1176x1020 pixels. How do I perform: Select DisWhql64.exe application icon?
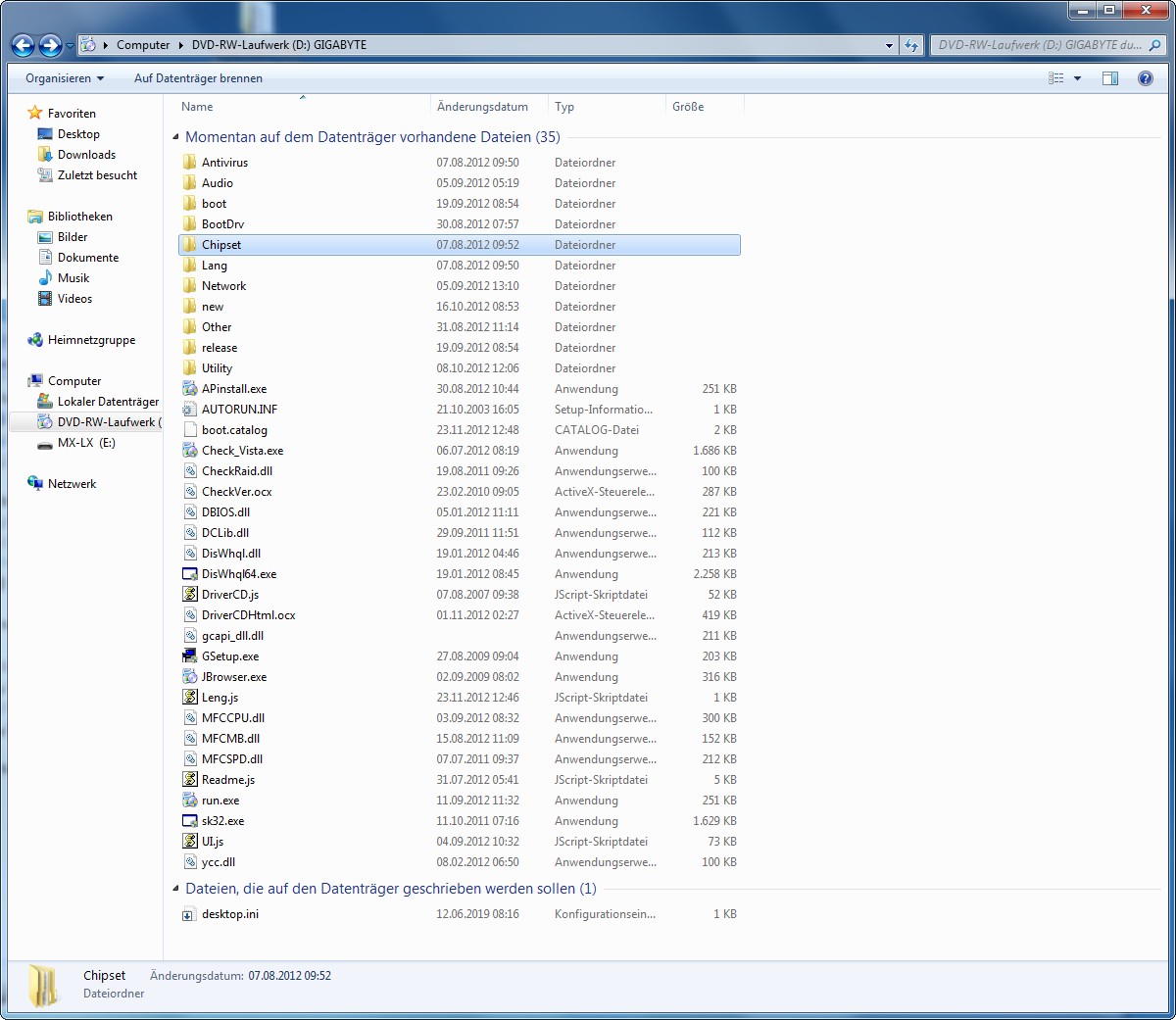pyautogui.click(x=190, y=574)
